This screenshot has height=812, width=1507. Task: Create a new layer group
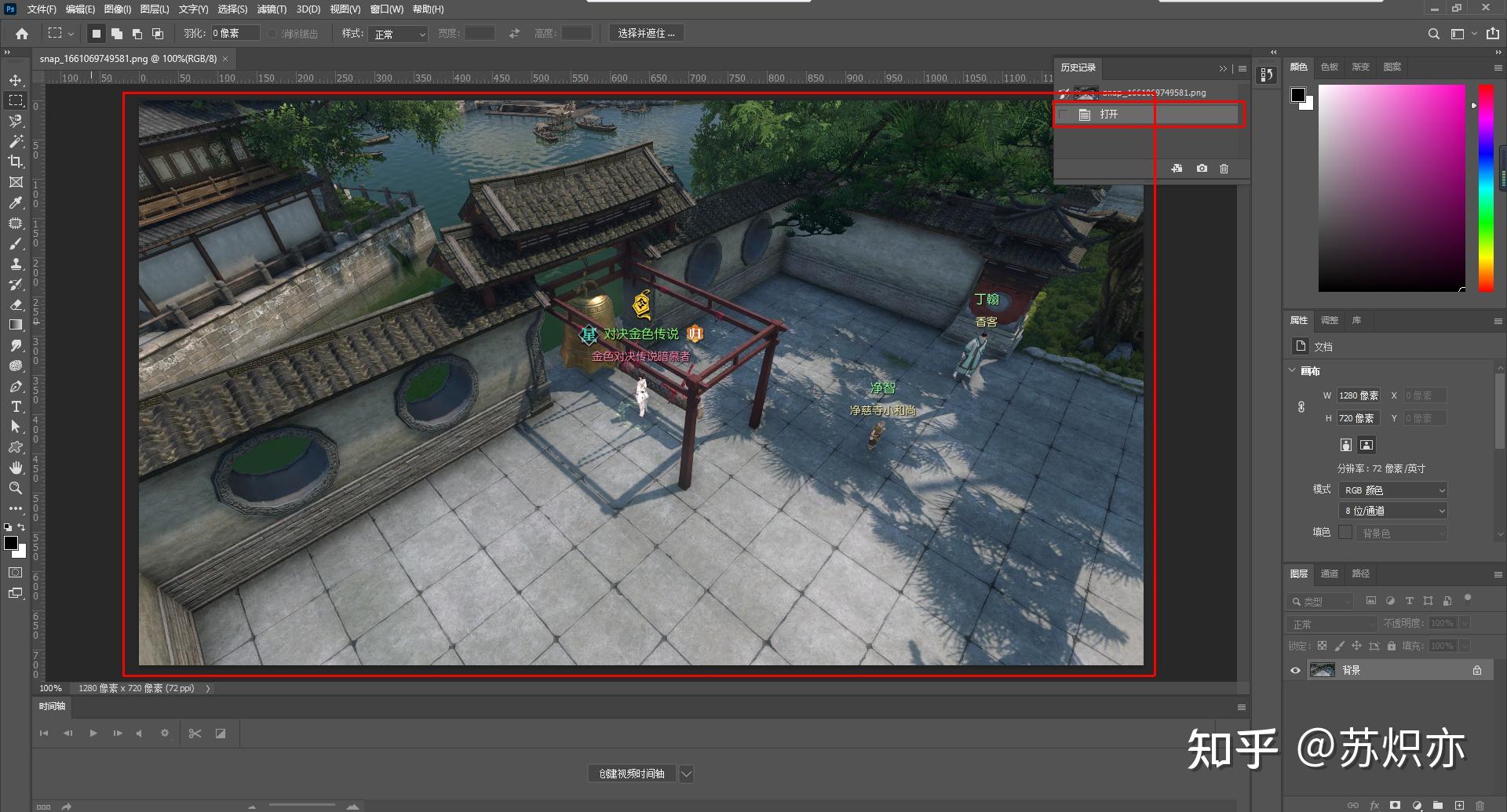(x=1437, y=805)
